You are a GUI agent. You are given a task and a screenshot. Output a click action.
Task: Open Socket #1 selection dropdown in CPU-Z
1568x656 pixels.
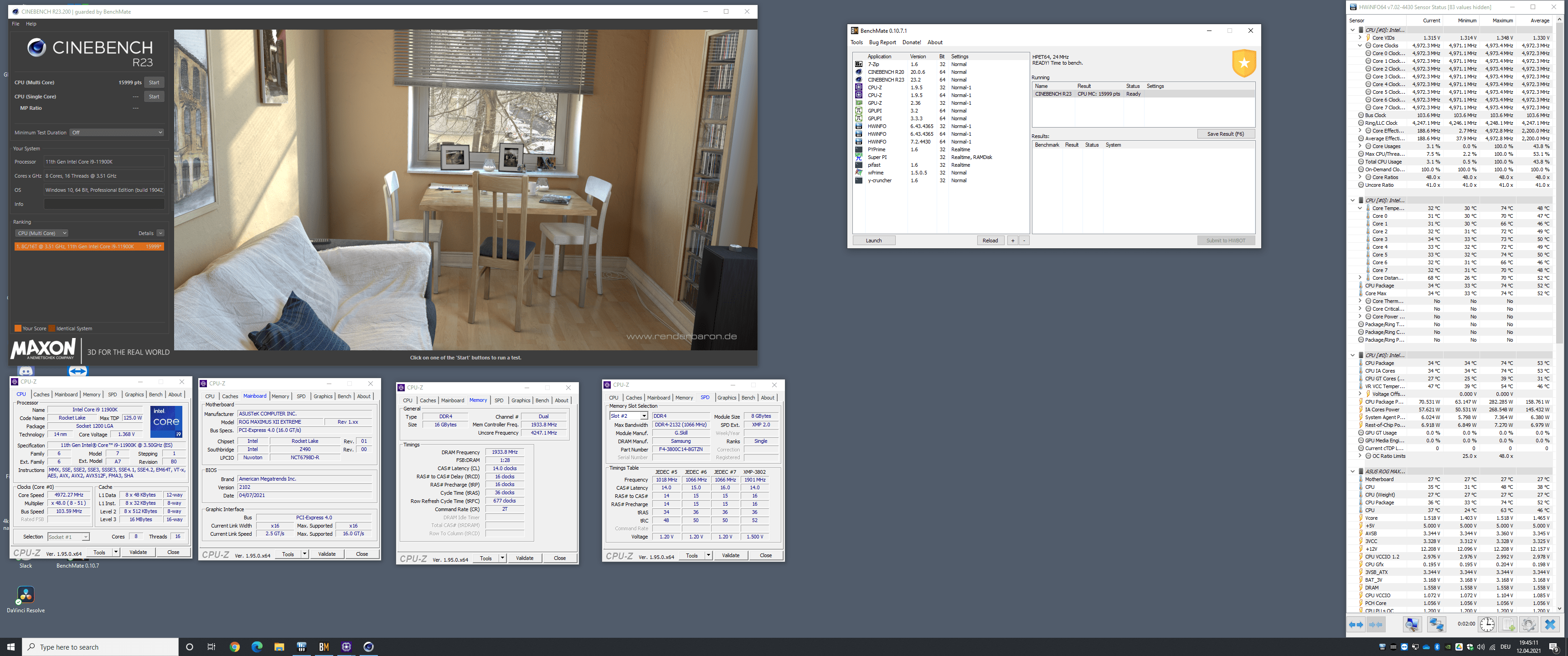68,537
